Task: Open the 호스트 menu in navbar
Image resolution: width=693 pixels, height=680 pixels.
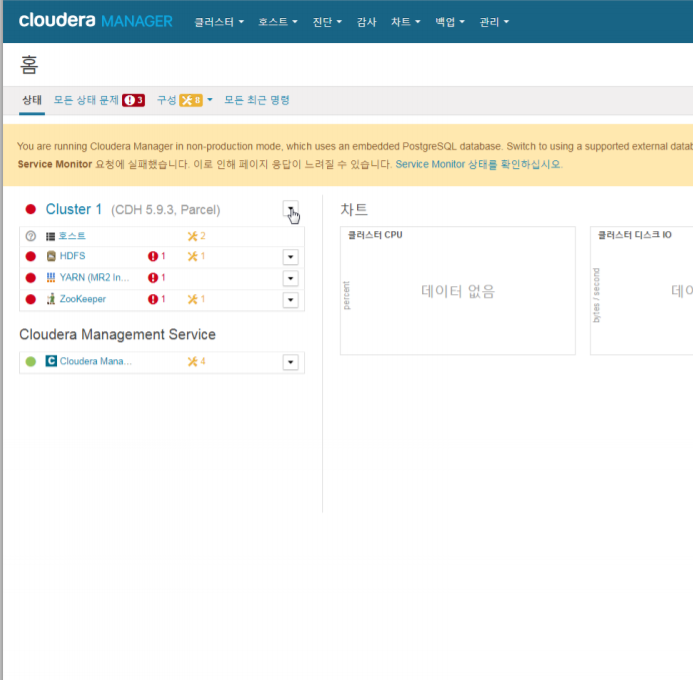Action: coord(278,22)
